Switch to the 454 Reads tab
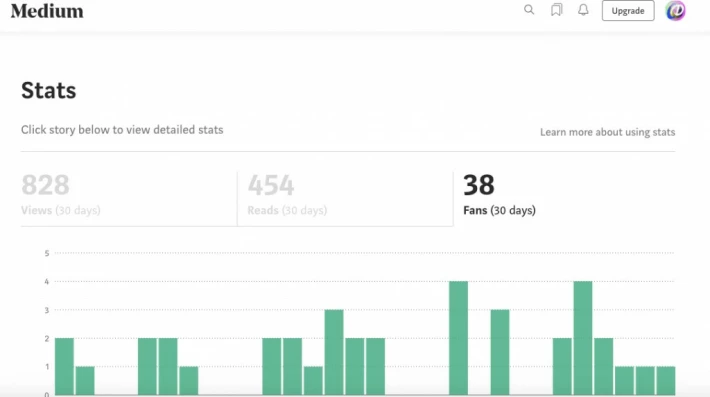Image resolution: width=710 pixels, height=397 pixels. pos(345,198)
